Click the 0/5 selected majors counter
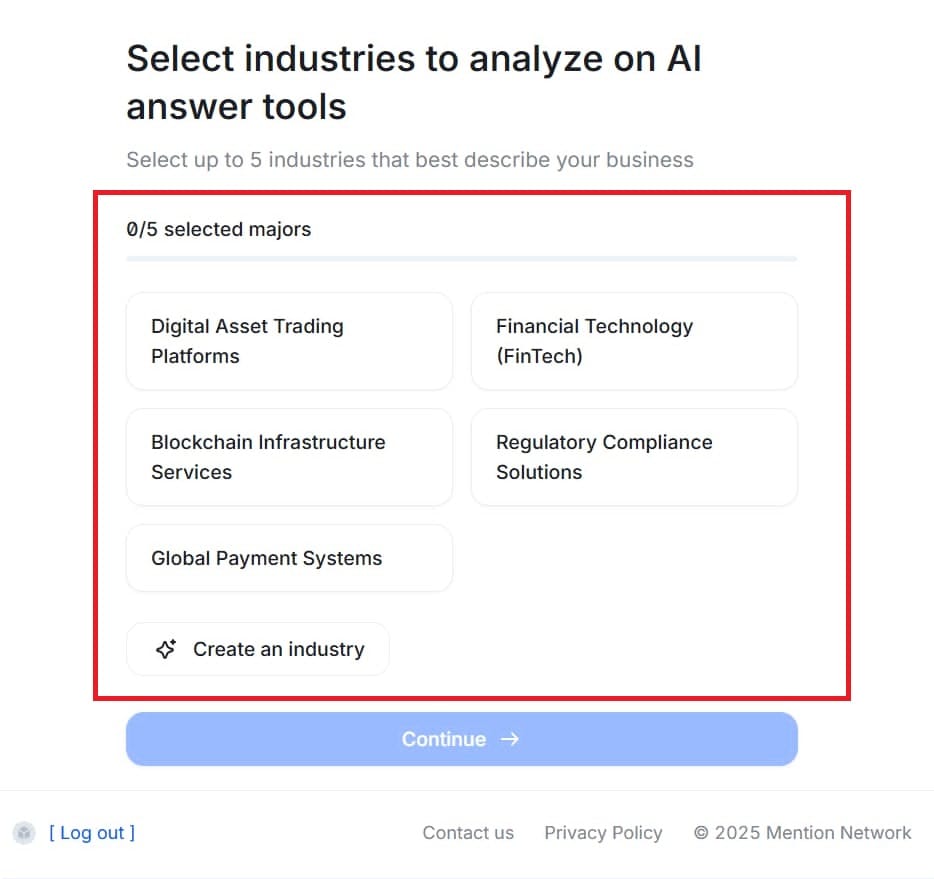Image resolution: width=934 pixels, height=879 pixels. pyautogui.click(x=219, y=229)
